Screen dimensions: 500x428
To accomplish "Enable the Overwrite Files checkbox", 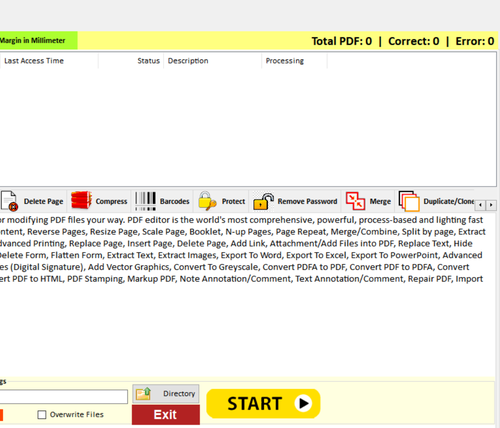I will point(42,415).
